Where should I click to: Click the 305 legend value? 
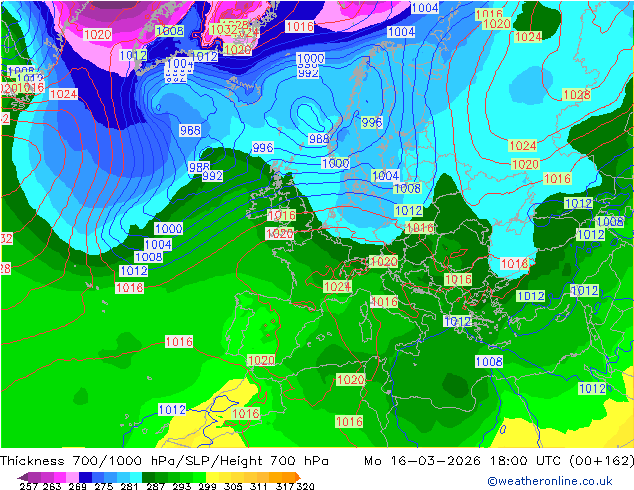coord(233,486)
